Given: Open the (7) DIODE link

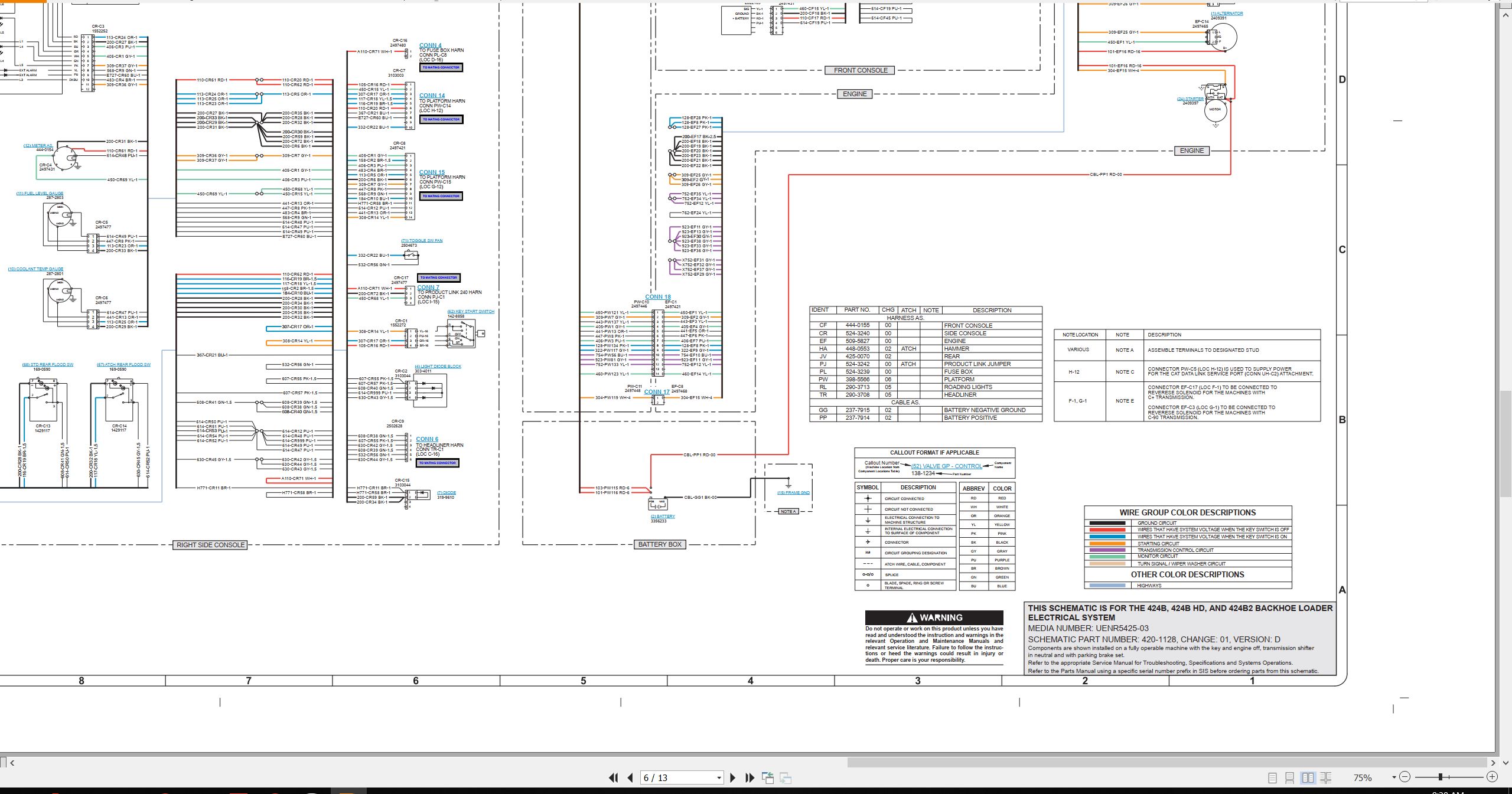Looking at the screenshot, I should coord(446,493).
